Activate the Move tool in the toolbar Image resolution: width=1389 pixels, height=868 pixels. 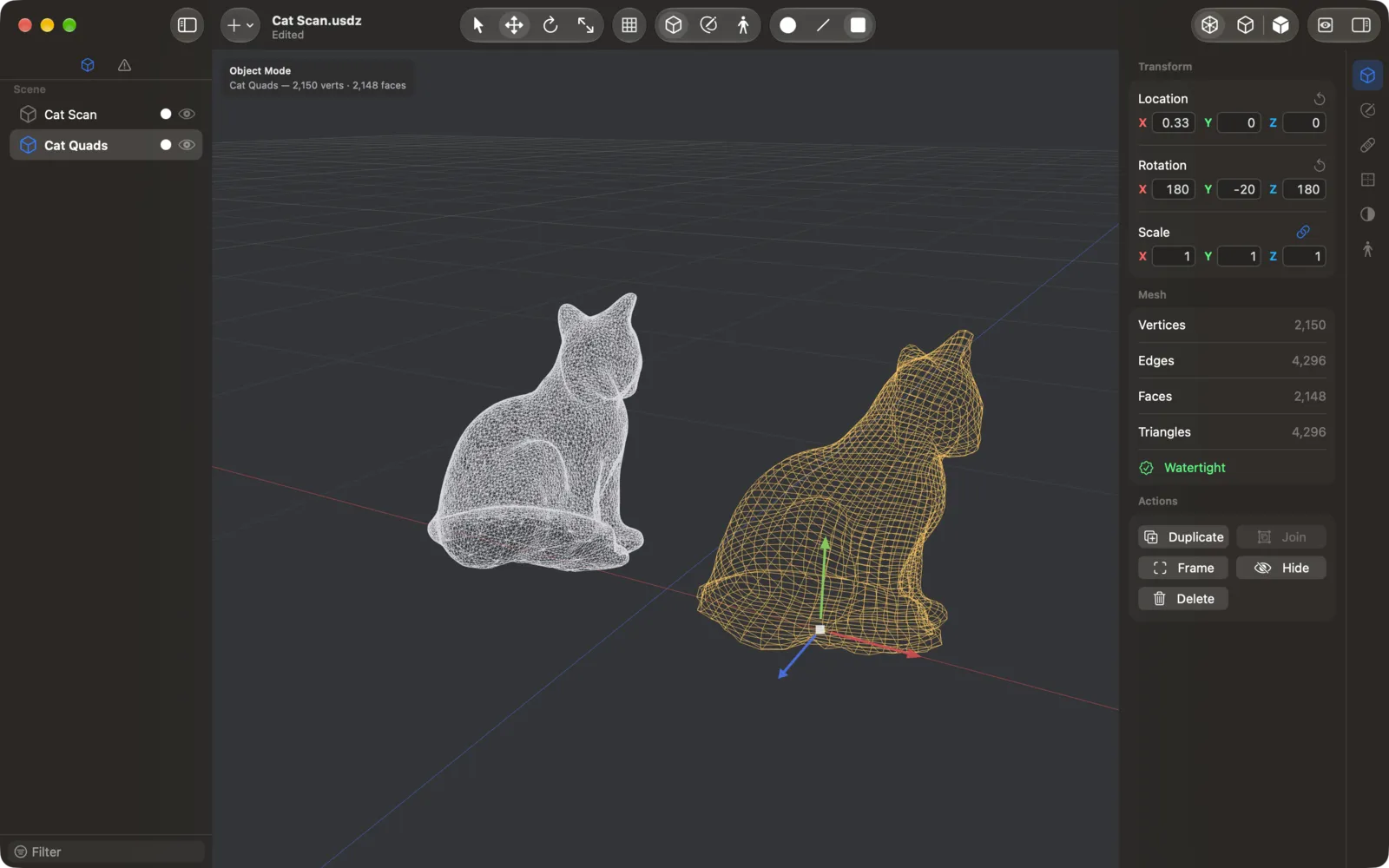point(514,25)
